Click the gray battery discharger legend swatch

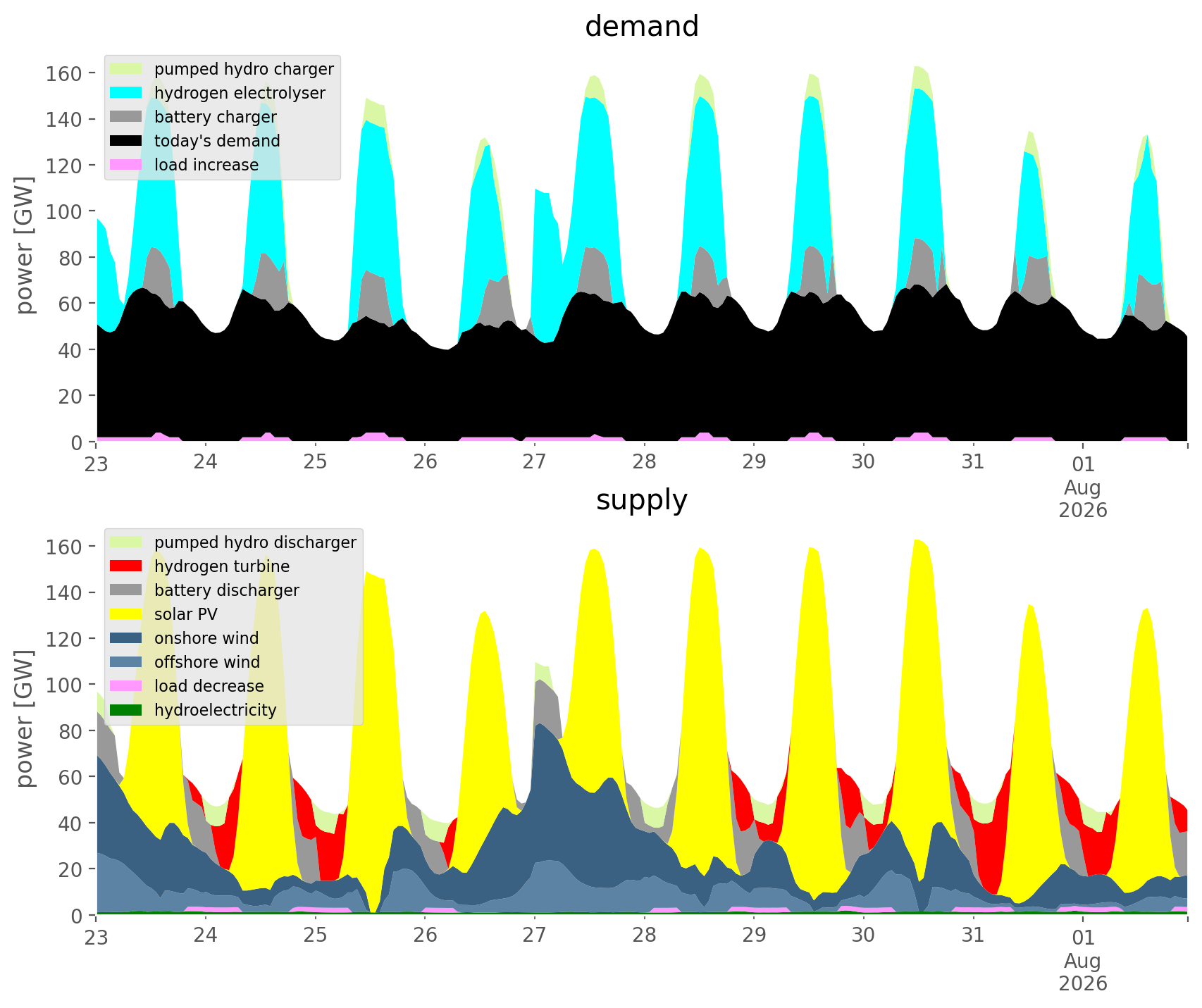coord(128,590)
